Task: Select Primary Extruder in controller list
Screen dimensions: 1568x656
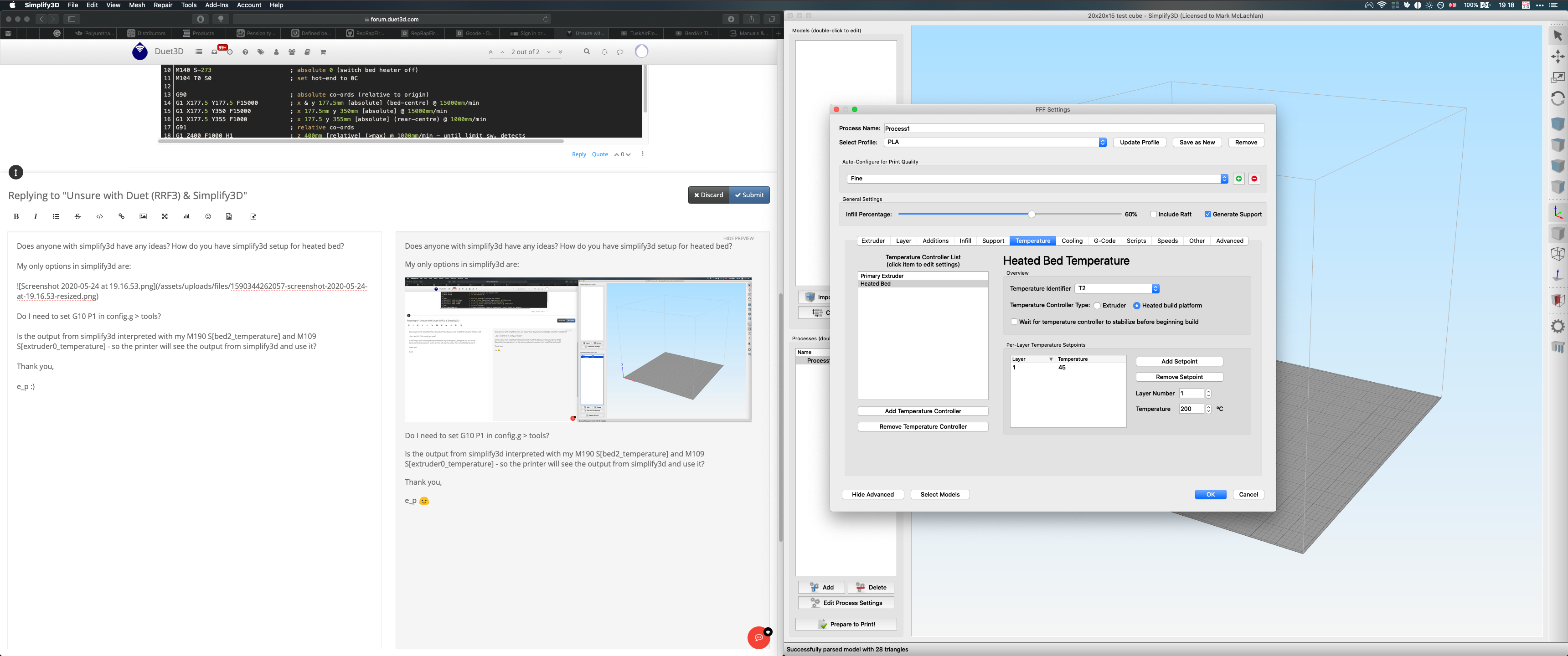Action: pyautogui.click(x=923, y=276)
